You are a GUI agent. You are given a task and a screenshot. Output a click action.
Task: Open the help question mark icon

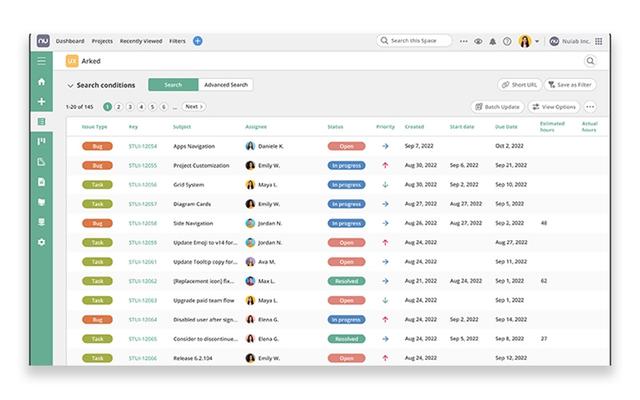[x=507, y=41]
